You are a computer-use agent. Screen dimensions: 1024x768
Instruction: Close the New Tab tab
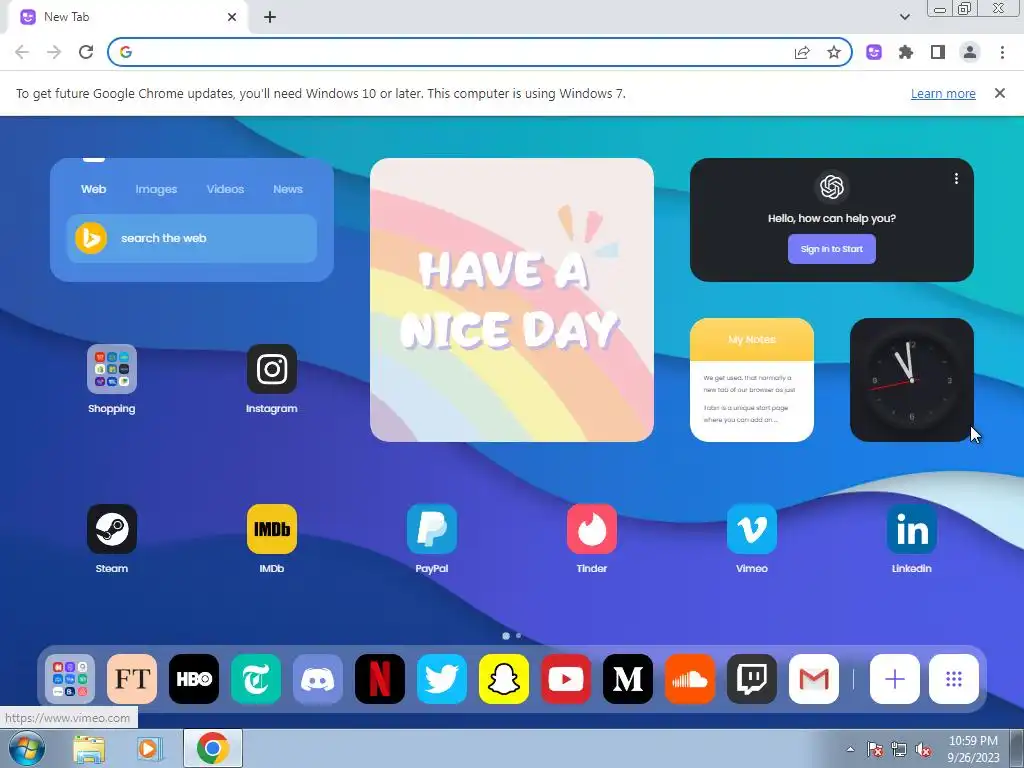232,17
